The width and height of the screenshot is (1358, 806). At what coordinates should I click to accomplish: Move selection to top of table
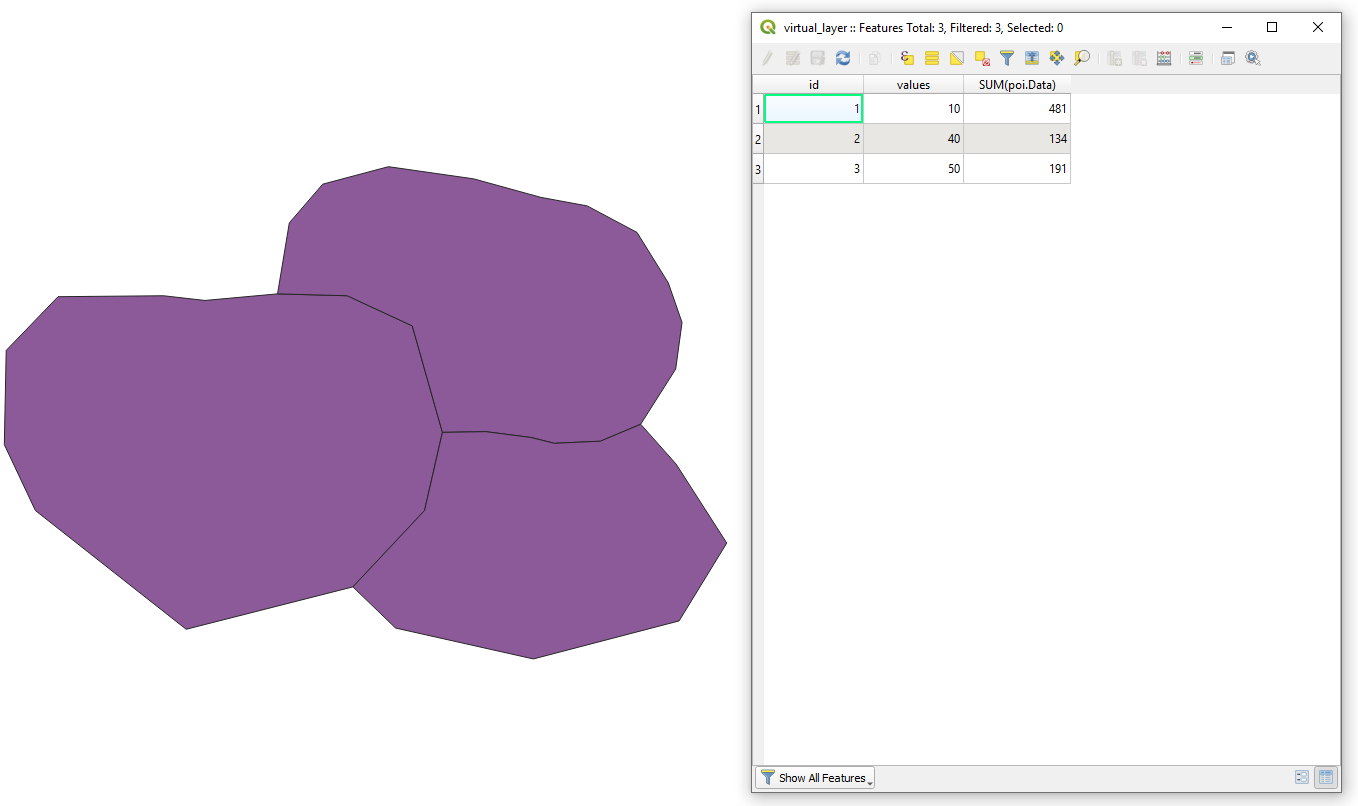1032,58
